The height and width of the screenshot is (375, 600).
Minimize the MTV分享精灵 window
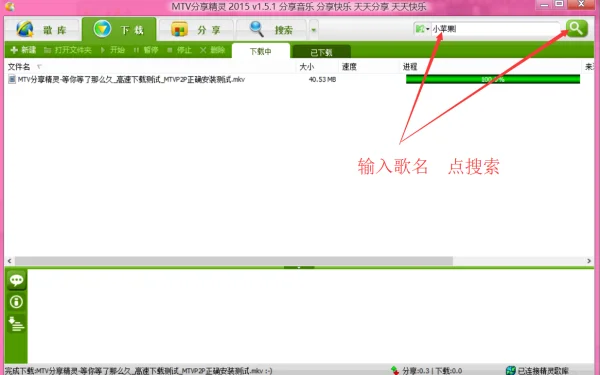point(544,5)
